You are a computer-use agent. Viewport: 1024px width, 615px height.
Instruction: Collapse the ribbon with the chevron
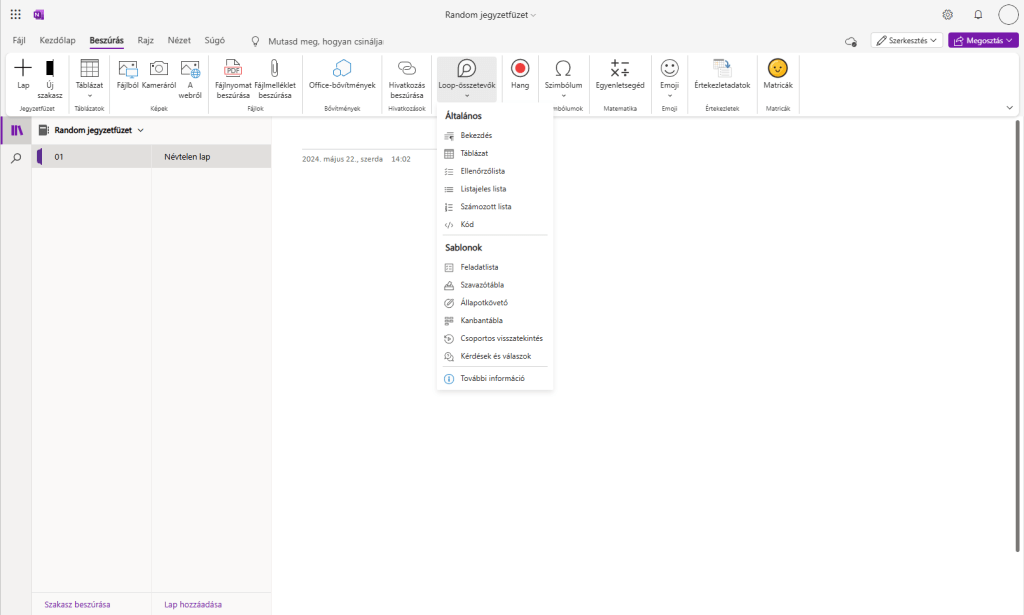(x=1009, y=107)
